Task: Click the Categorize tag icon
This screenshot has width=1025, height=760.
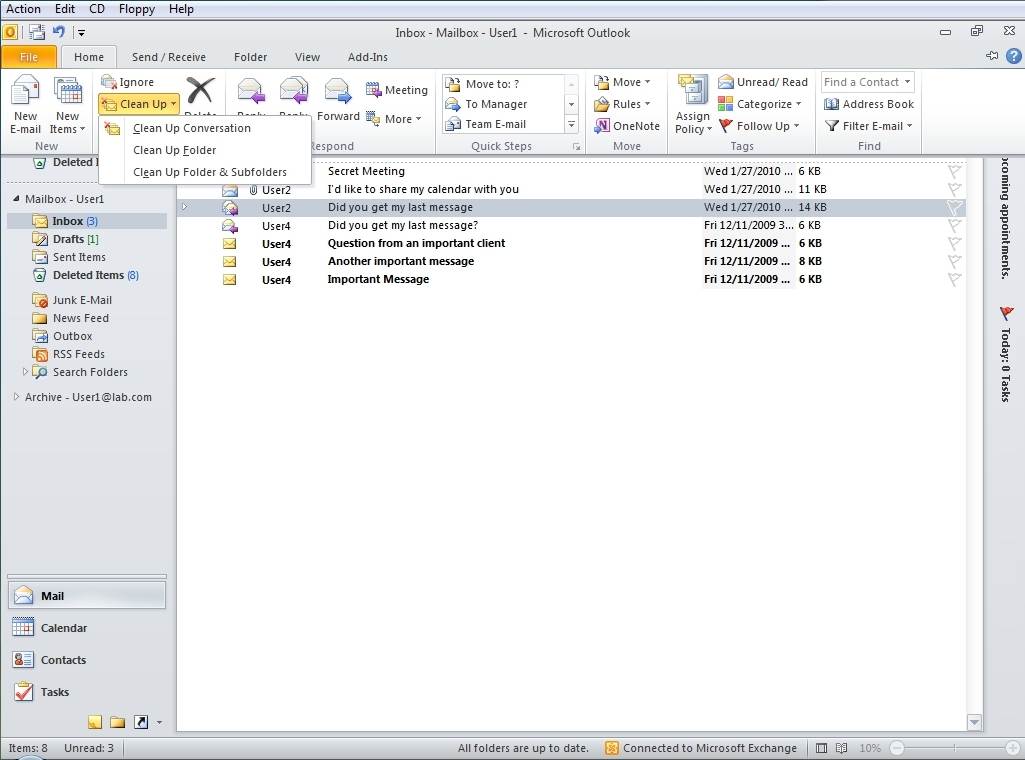Action: click(x=760, y=104)
